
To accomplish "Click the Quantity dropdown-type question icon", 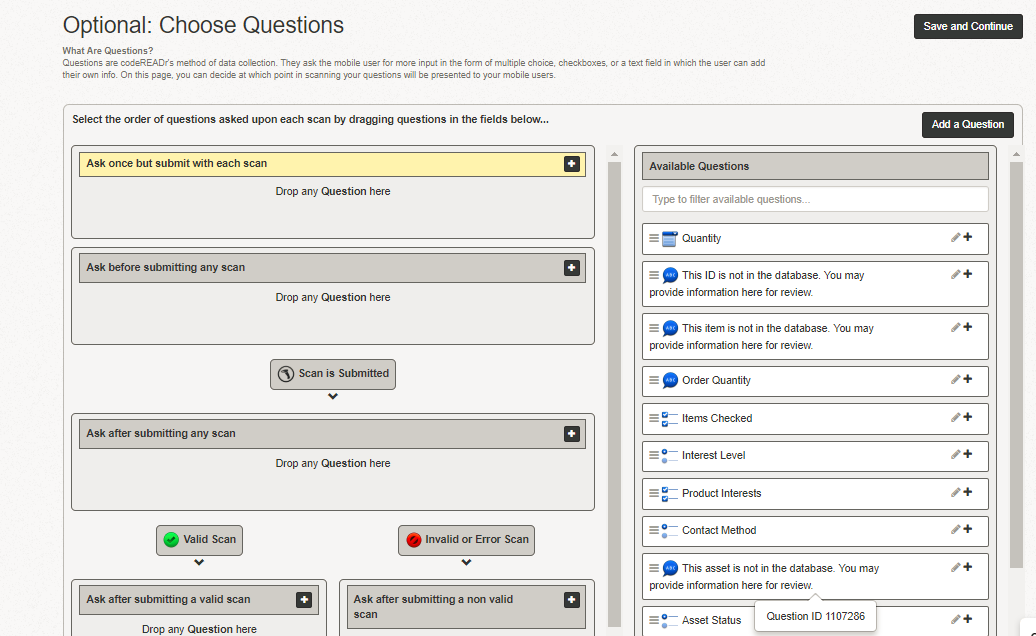I will click(669, 238).
